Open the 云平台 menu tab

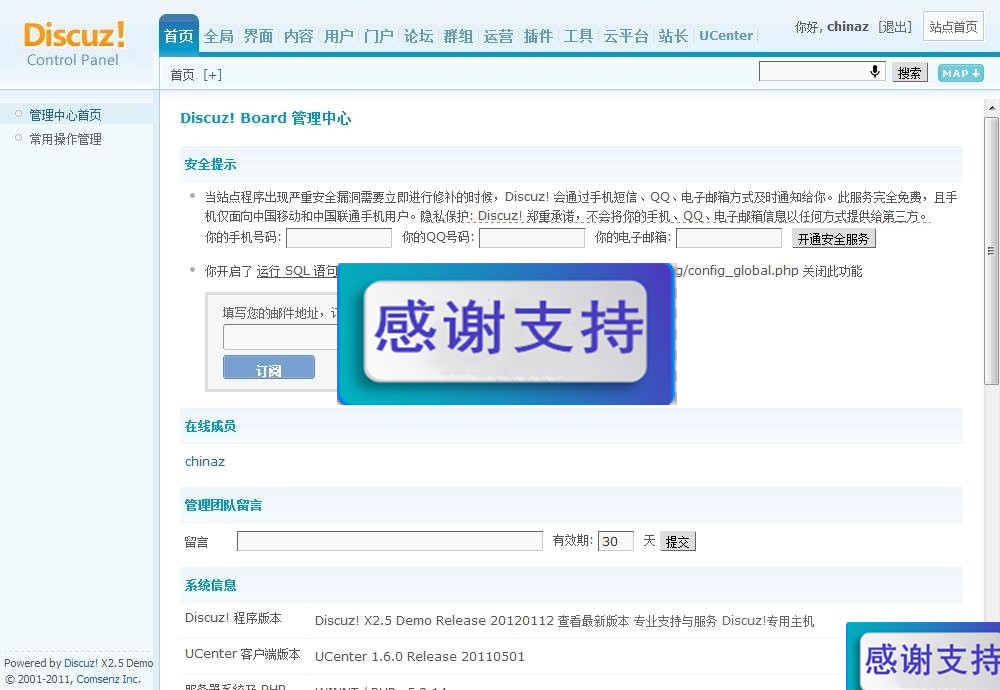(x=626, y=36)
